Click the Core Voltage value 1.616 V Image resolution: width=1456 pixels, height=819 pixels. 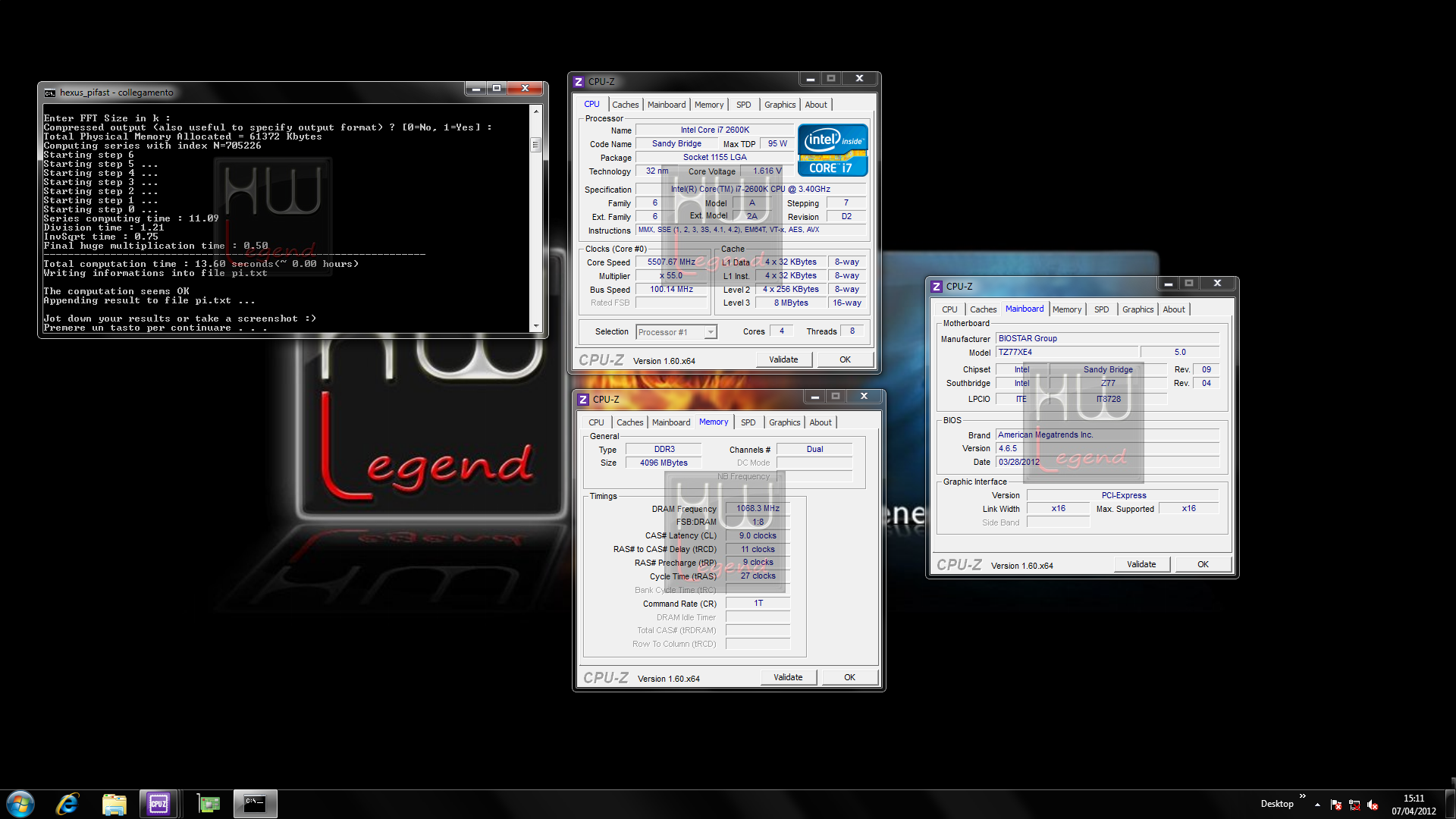767,171
